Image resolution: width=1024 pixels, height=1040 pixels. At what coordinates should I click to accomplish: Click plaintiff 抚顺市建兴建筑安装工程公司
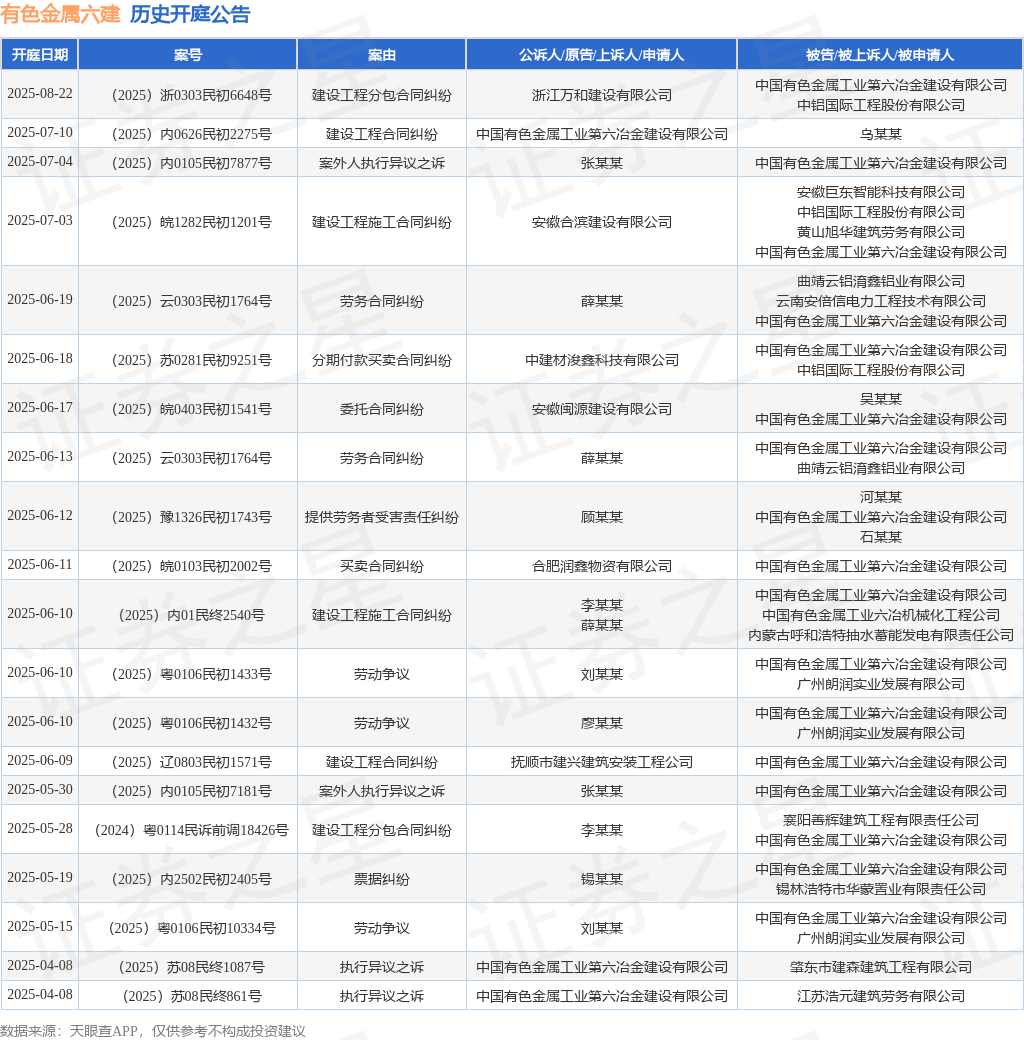602,763
